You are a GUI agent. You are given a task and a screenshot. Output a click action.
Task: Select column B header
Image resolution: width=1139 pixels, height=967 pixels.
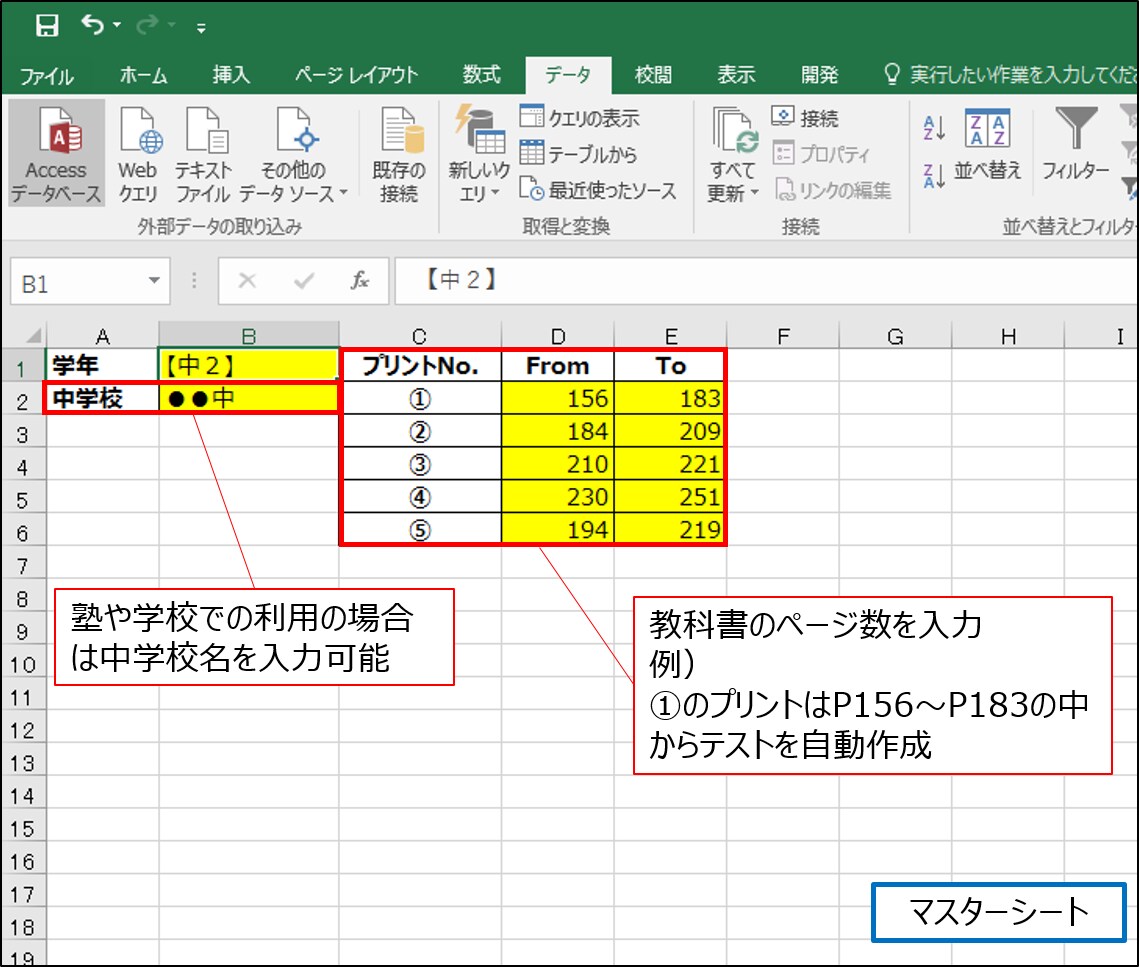pyautogui.click(x=248, y=336)
